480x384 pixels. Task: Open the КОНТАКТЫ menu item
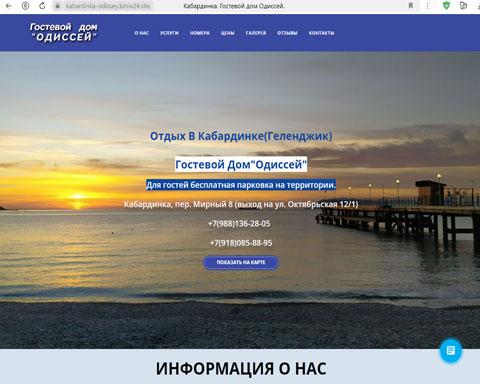click(x=321, y=33)
